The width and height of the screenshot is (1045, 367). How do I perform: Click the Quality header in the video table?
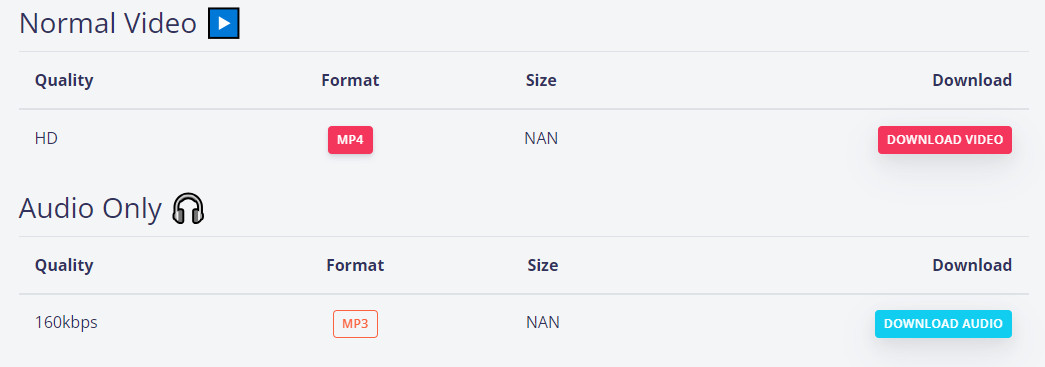pos(64,81)
